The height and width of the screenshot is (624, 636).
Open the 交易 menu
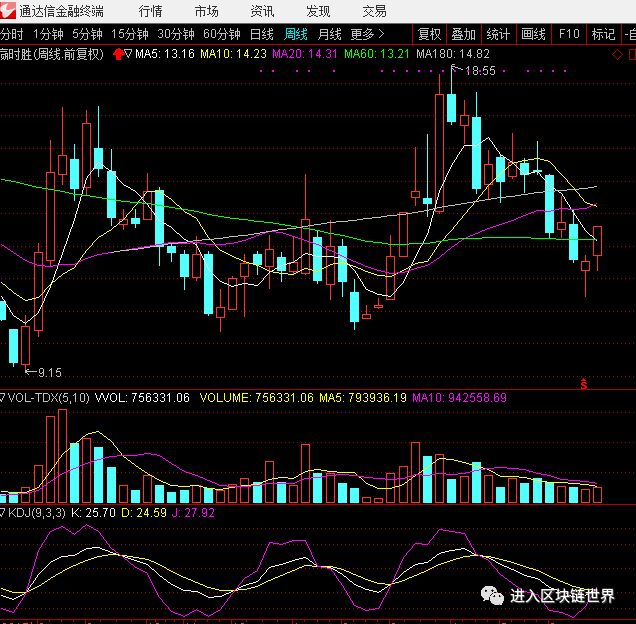pos(374,11)
